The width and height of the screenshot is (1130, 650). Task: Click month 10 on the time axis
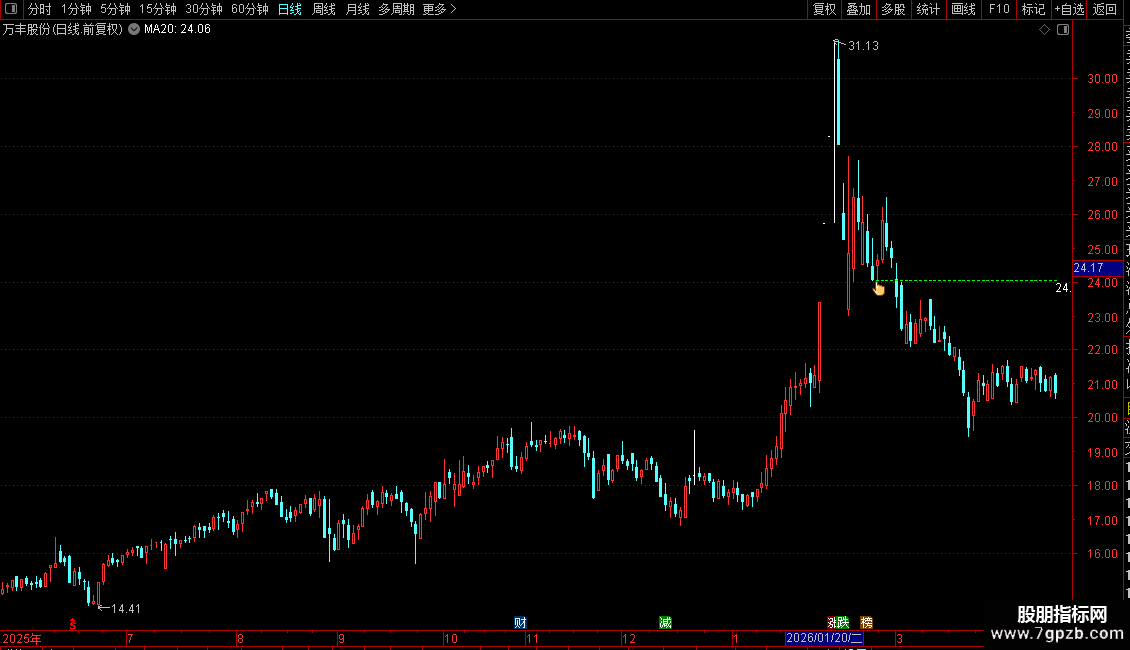(450, 638)
